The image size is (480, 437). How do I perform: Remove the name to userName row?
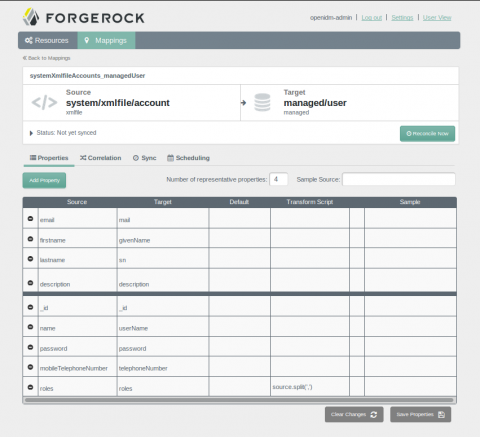click(x=30, y=327)
